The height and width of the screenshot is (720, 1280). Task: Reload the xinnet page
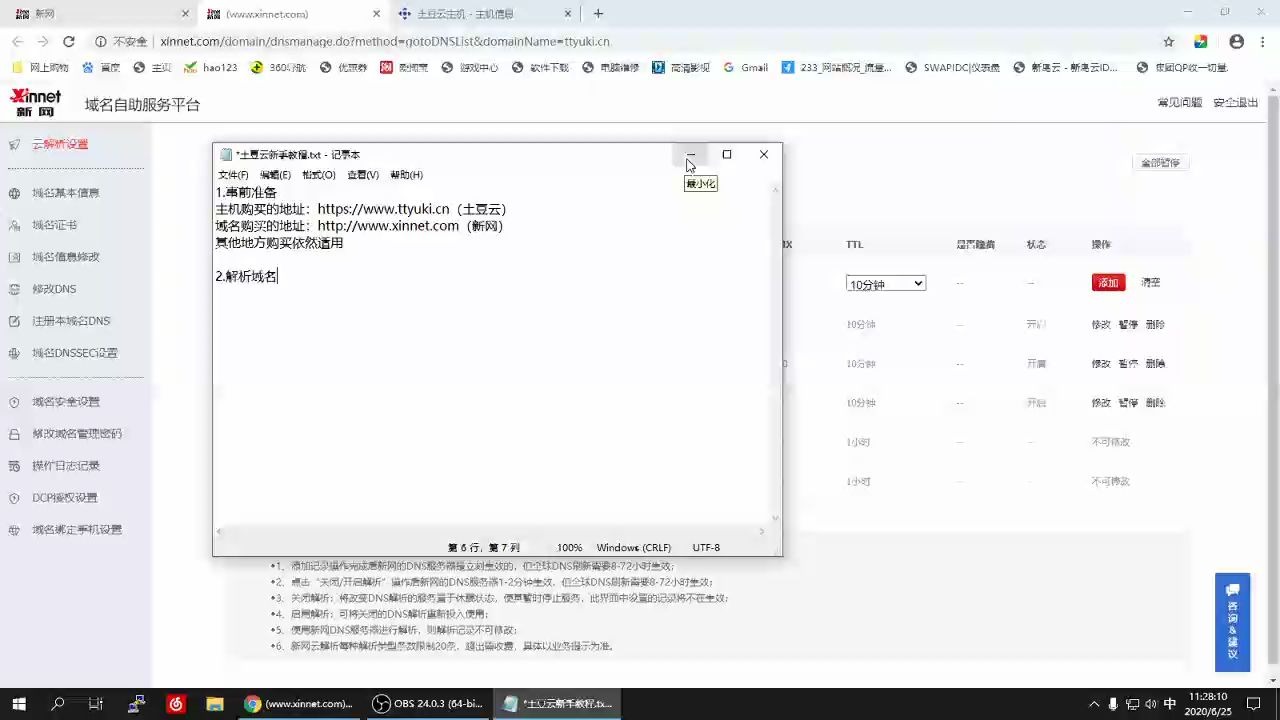69,42
